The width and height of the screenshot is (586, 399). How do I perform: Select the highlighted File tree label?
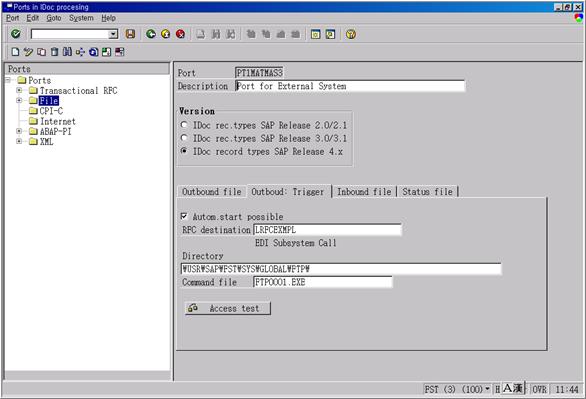click(x=49, y=100)
